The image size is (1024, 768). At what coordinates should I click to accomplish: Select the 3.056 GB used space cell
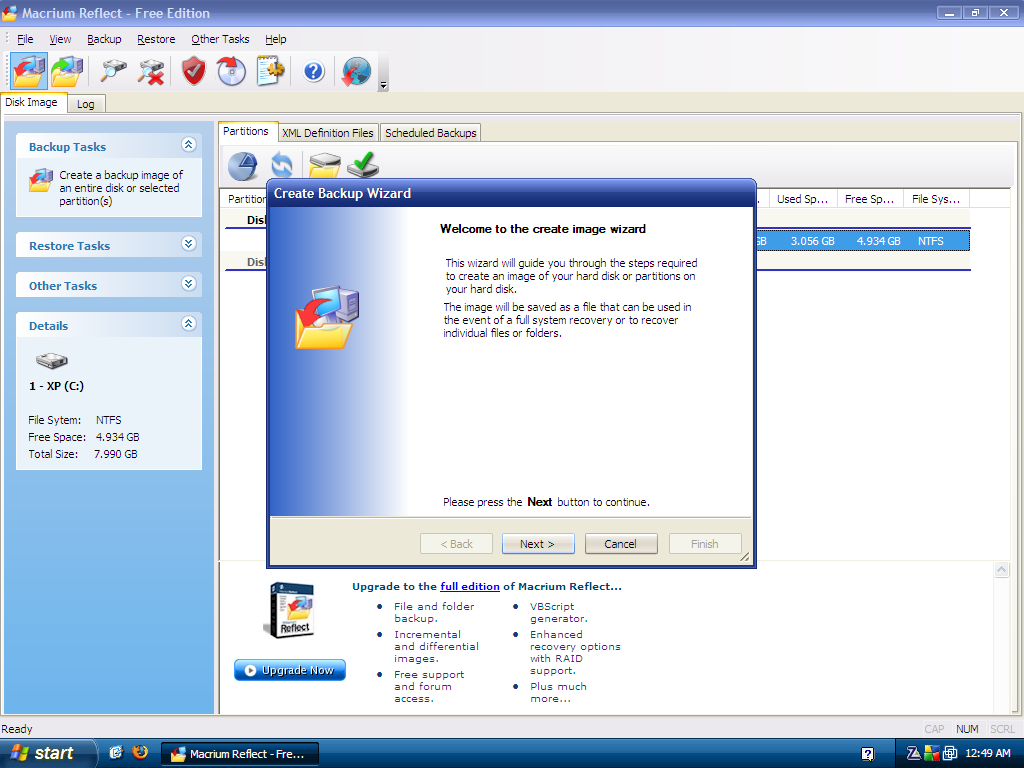click(812, 241)
